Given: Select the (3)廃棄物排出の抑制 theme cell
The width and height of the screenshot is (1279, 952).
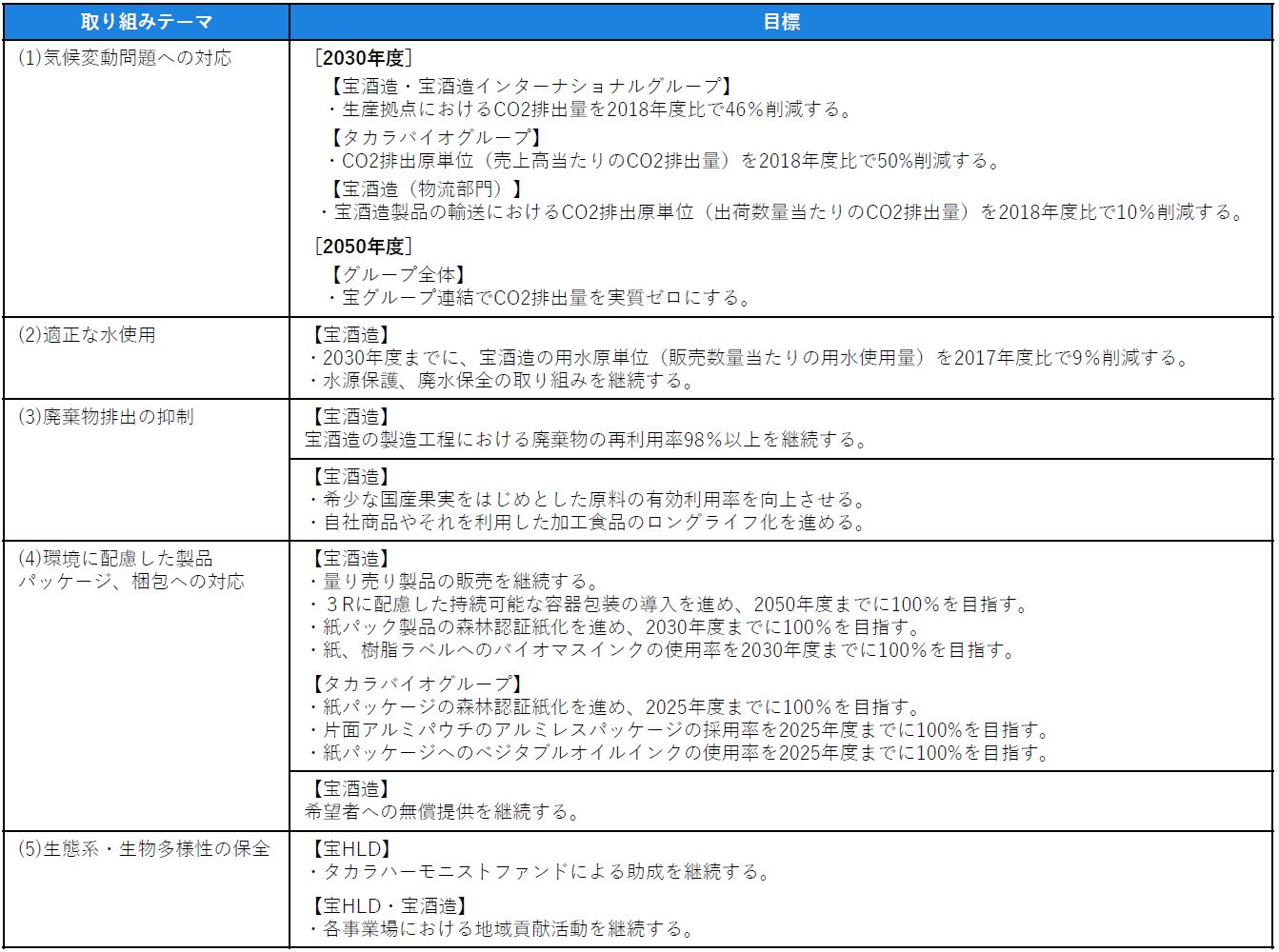Looking at the screenshot, I should [146, 469].
